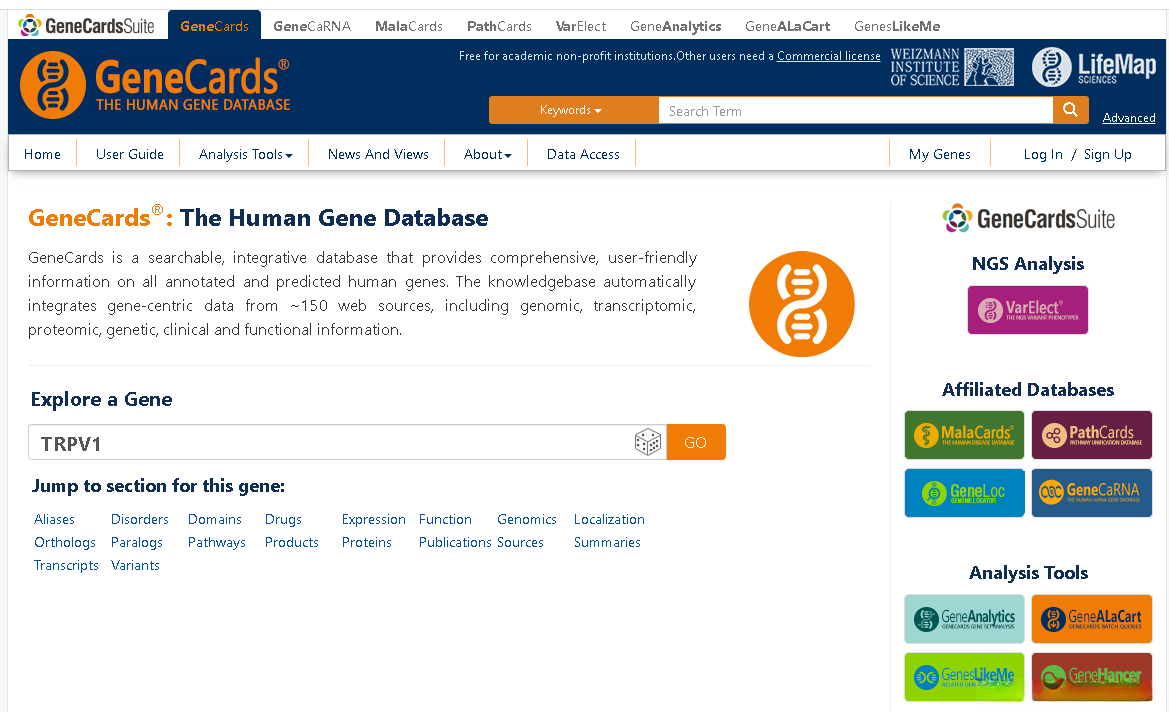
Task: Click the orange GO button
Action: 696,442
